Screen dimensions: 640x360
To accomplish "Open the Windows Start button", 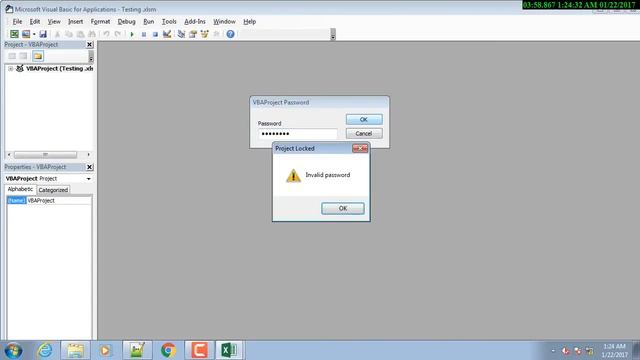I will tap(13, 351).
